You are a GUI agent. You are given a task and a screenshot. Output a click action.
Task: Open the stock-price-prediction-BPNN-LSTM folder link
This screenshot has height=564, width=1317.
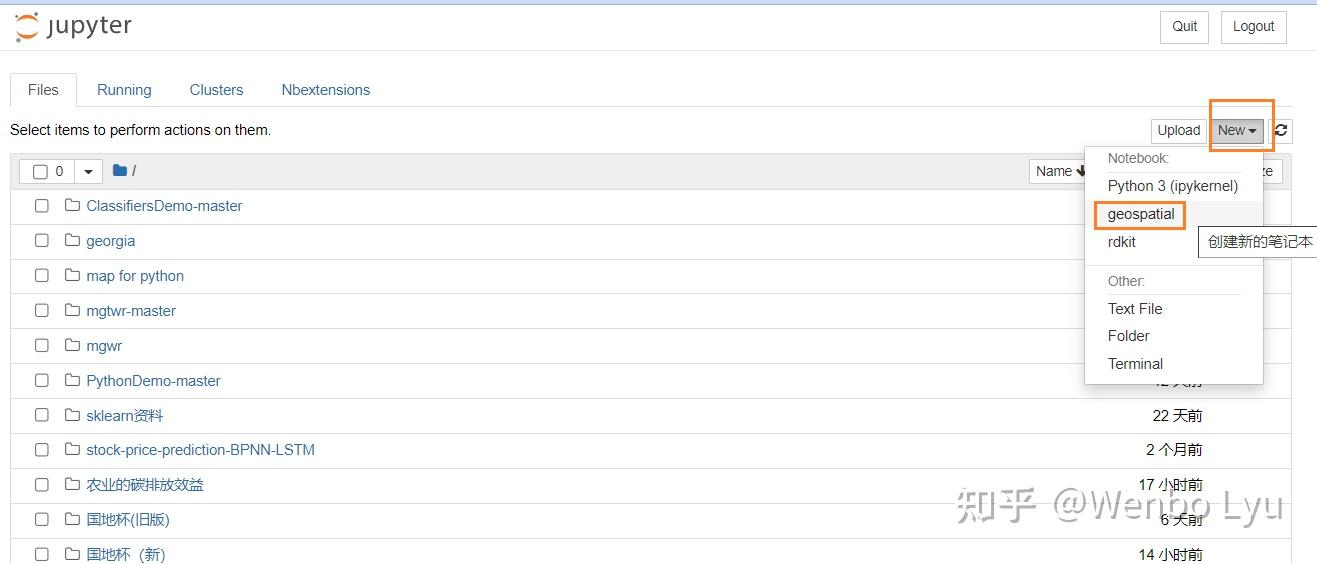click(200, 450)
